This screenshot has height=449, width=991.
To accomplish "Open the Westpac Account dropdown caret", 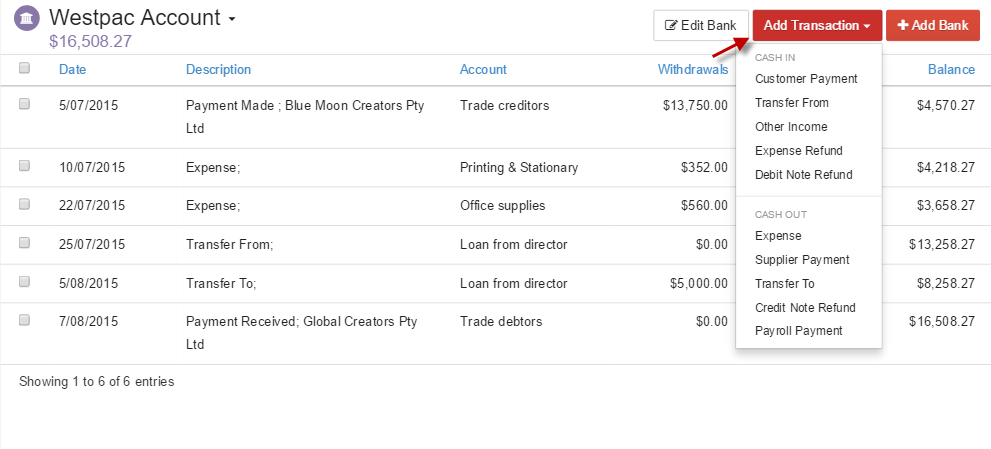I will (231, 20).
